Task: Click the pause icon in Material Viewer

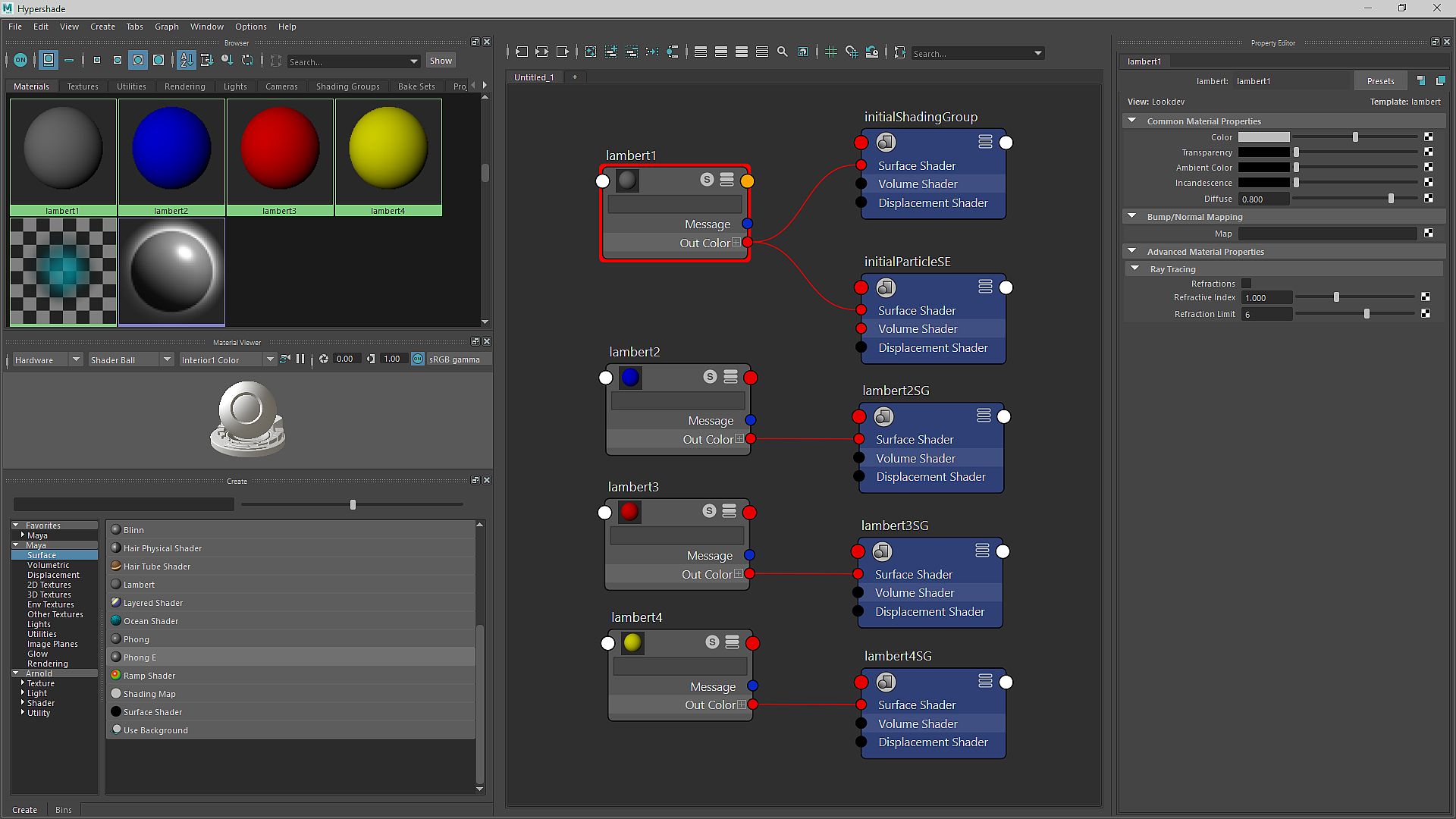Action: pos(300,359)
